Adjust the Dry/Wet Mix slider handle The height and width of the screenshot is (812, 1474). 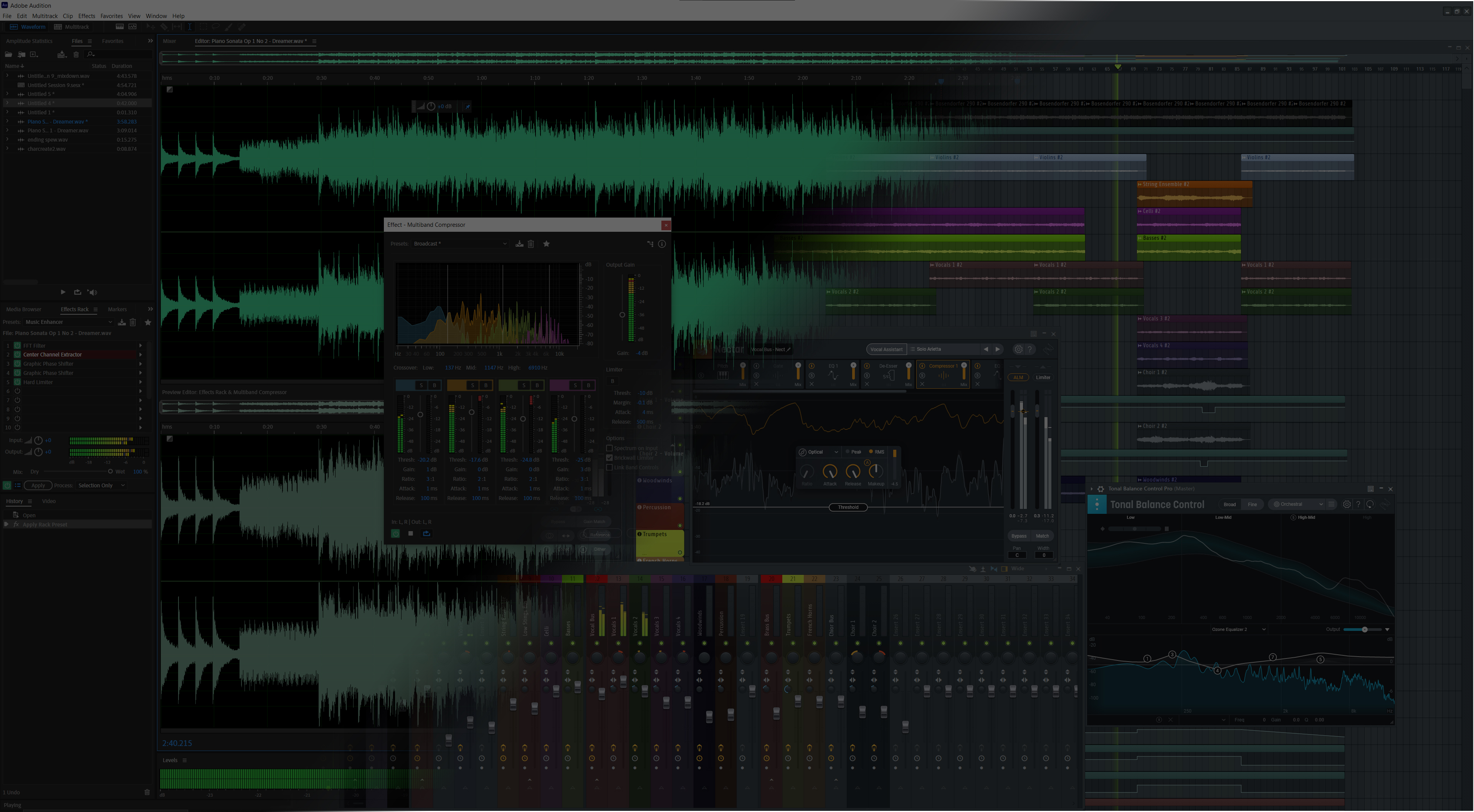point(110,472)
